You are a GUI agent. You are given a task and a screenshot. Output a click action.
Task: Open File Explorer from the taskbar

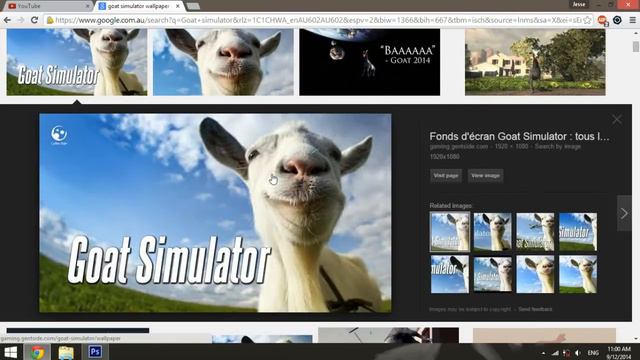[x=66, y=352]
